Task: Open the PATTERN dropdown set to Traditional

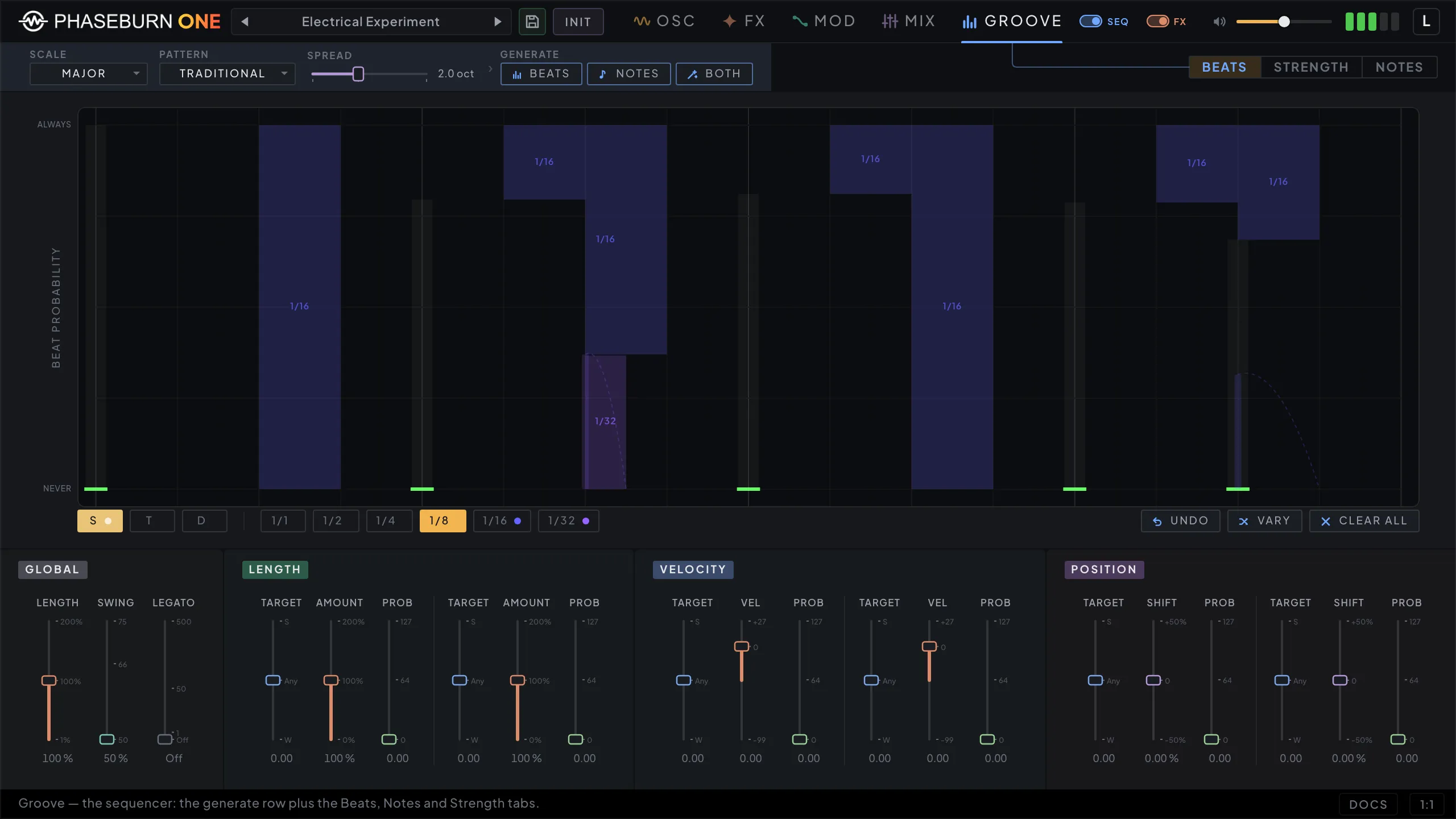Action: pyautogui.click(x=227, y=74)
